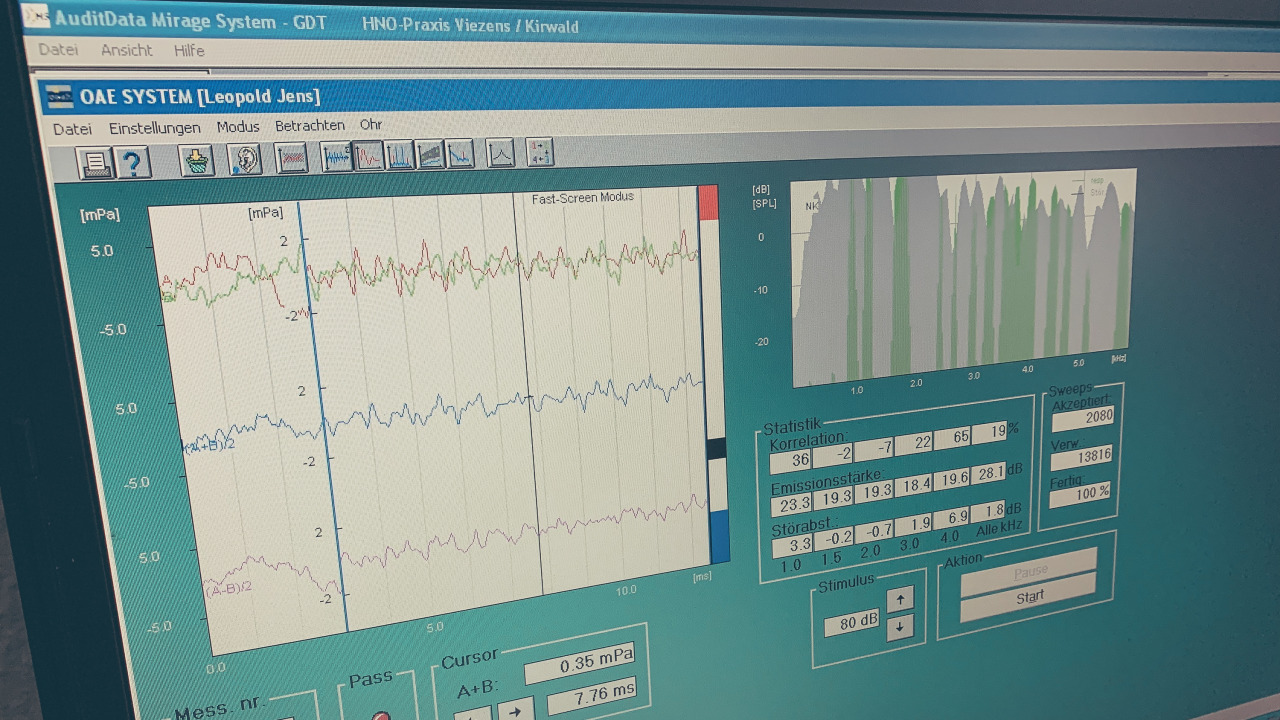
Task: Switch to the spectrum bars view icon
Action: [x=400, y=156]
